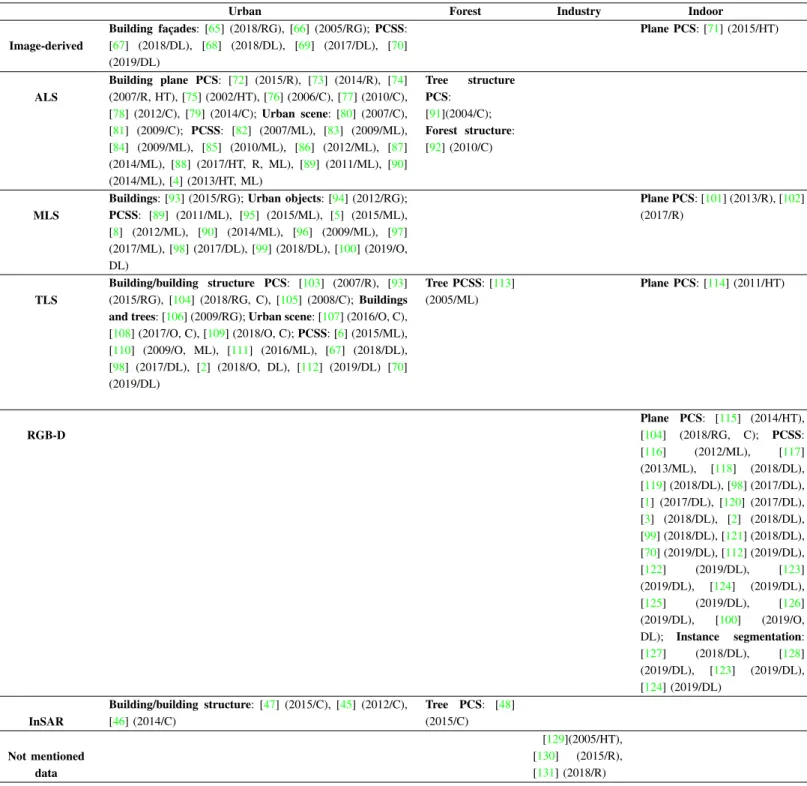Viewport: 807px width, 786px height.
Task: Open reference [71] under Indoor Plane PCS
Action: (x=713, y=29)
